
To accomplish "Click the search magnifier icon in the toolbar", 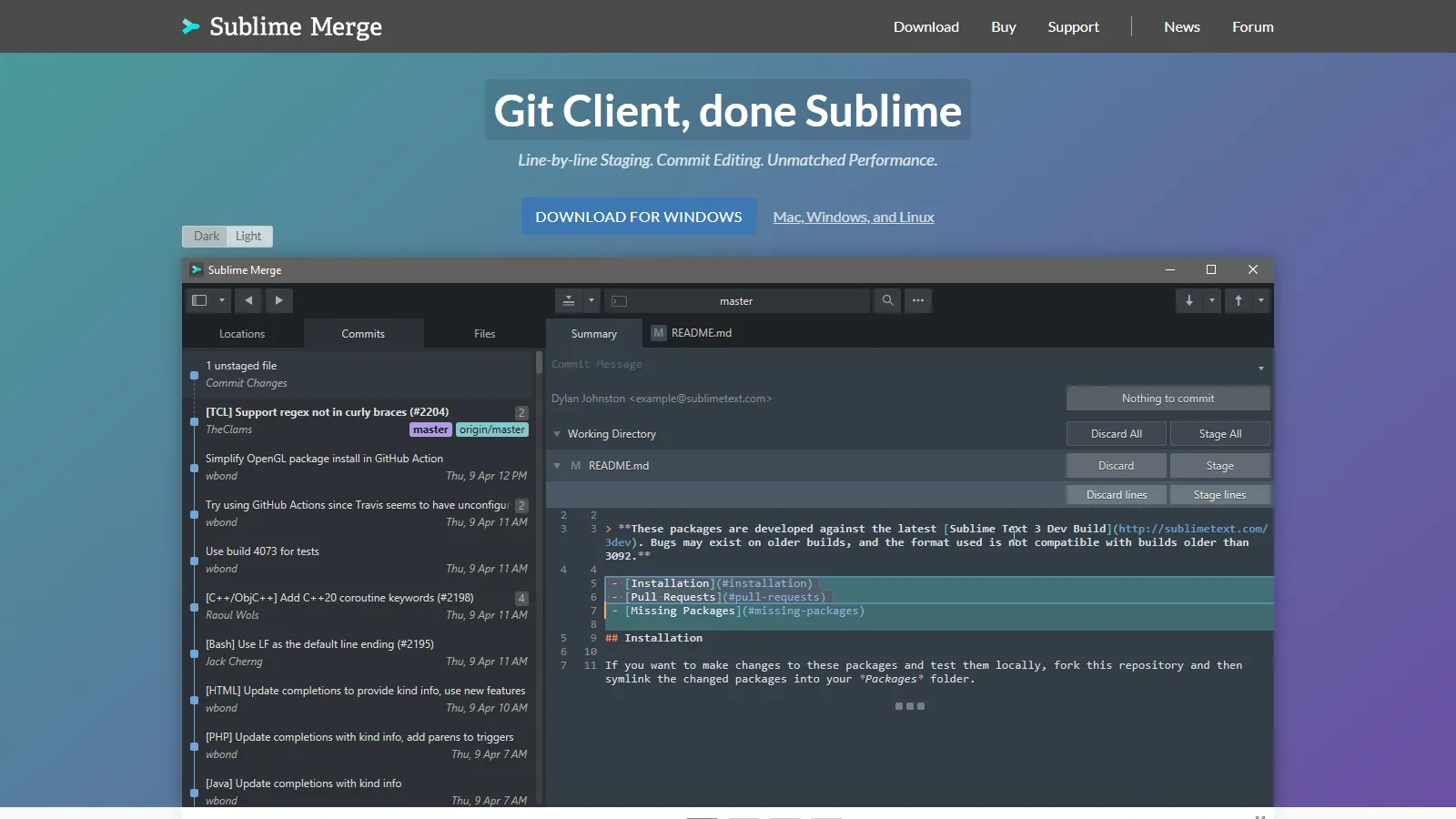I will (887, 300).
